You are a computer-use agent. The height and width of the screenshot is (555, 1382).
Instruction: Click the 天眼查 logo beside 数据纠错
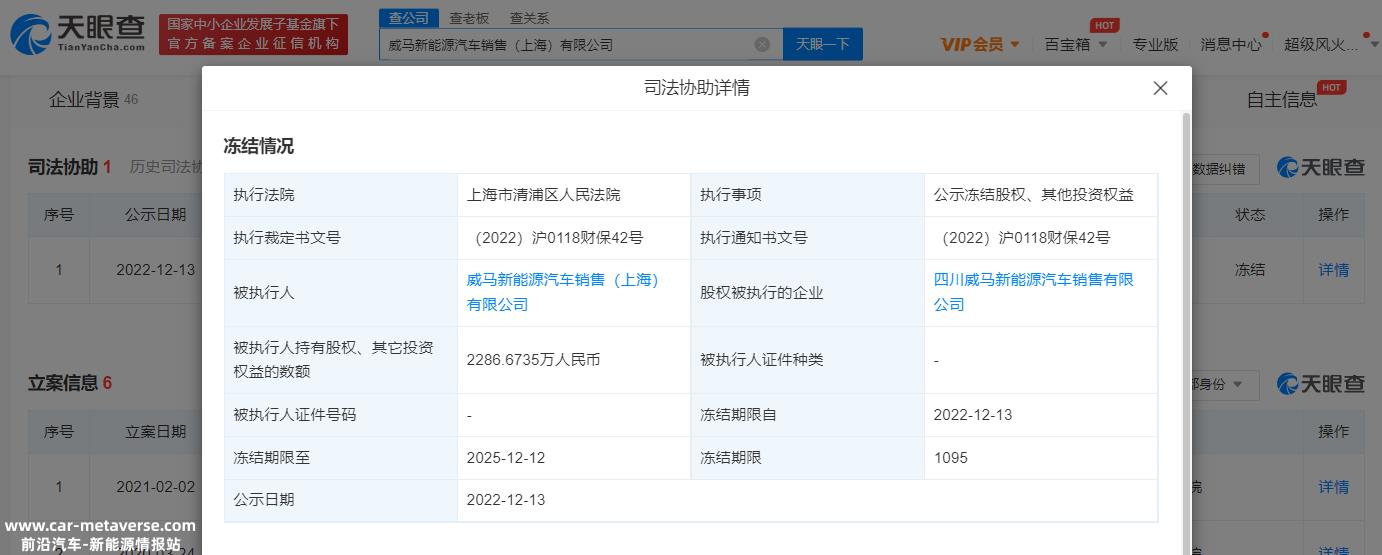coord(1320,168)
